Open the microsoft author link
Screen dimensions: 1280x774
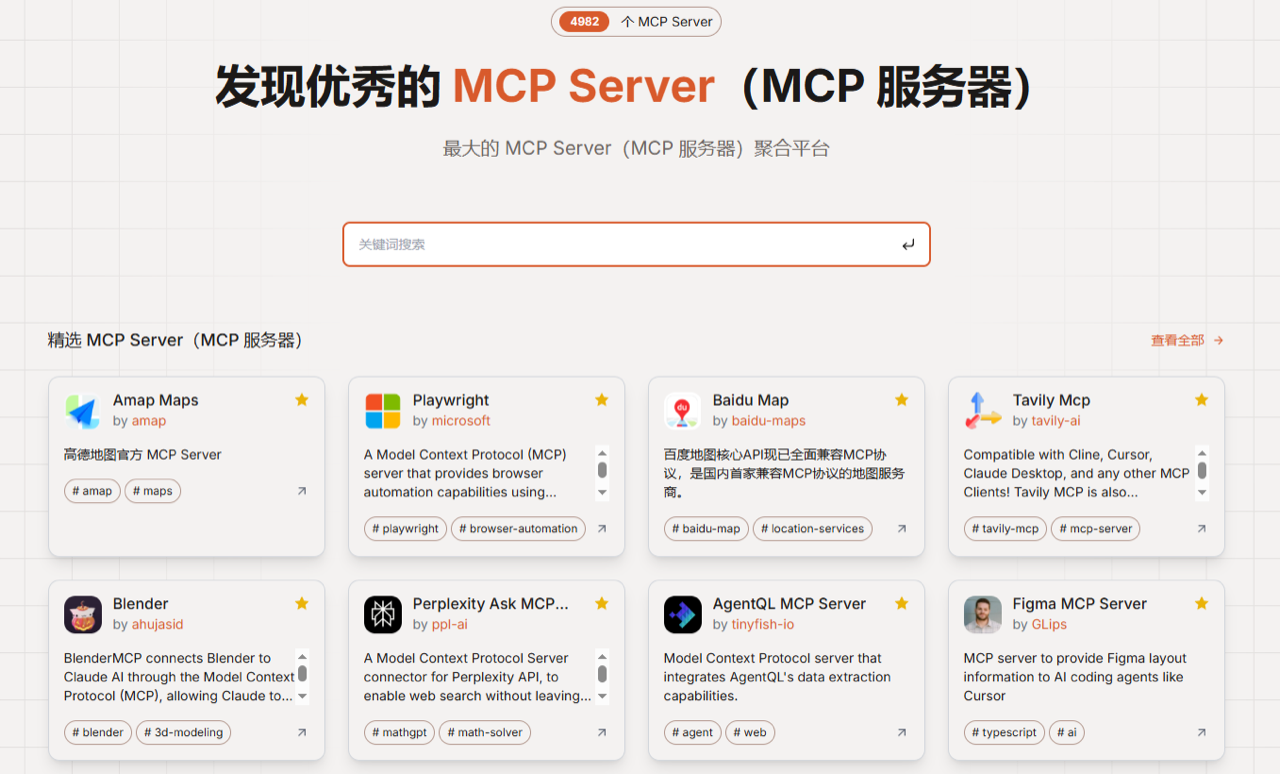click(x=461, y=421)
